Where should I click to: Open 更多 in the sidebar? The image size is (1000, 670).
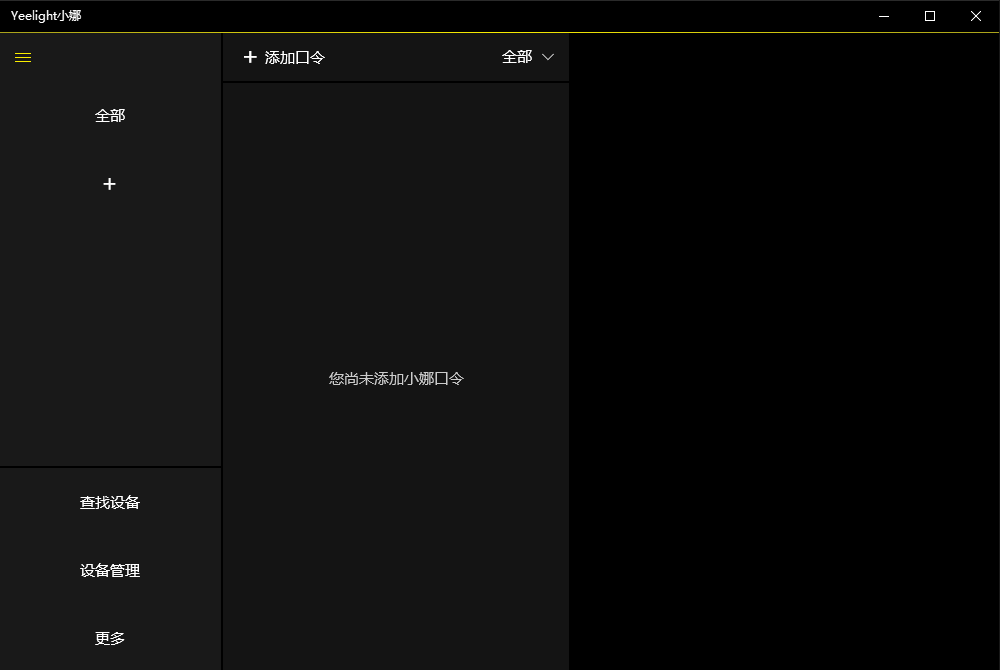pos(110,638)
